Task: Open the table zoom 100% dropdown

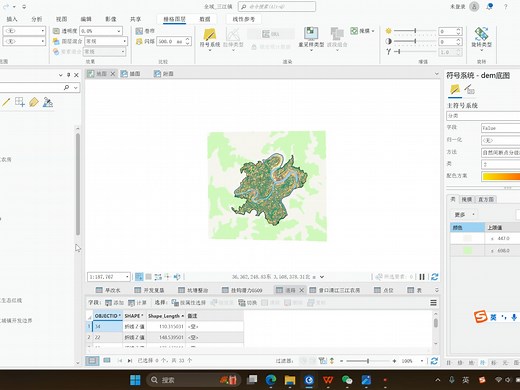Action: [x=422, y=361]
